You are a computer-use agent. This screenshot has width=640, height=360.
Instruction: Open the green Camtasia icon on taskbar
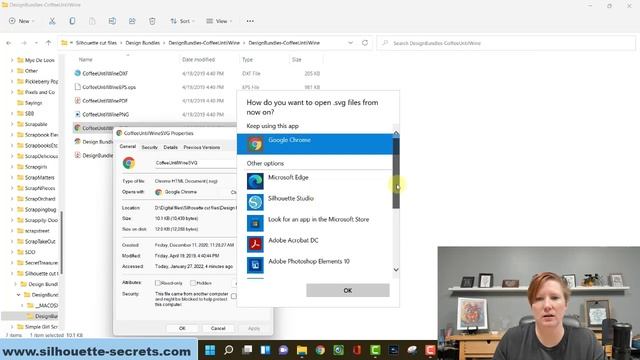[x=375, y=350]
